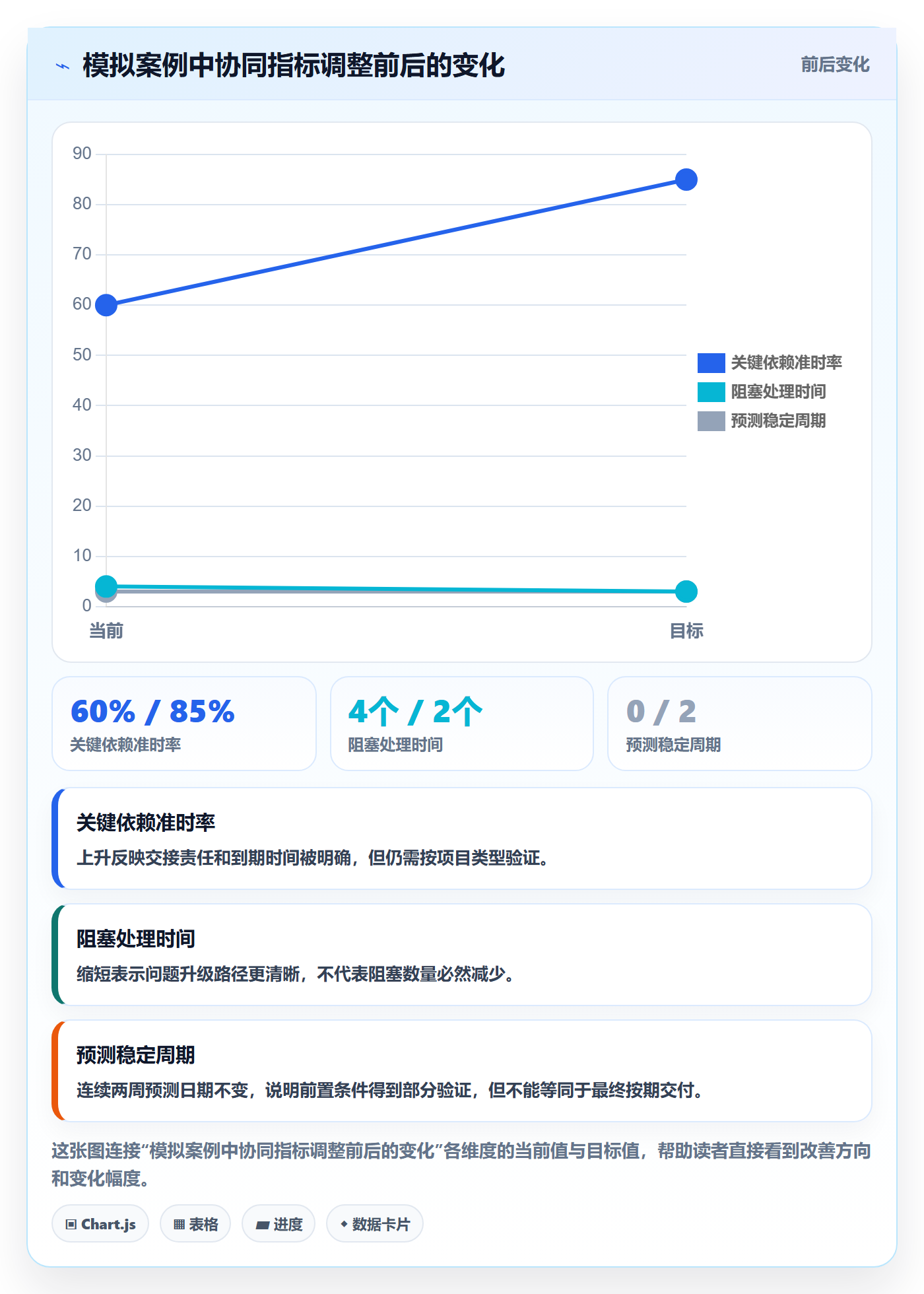Viewport: 924px width, 1294px height.
Task: Click the footer paragraph starting 这张图连接
Action: coord(461,1165)
